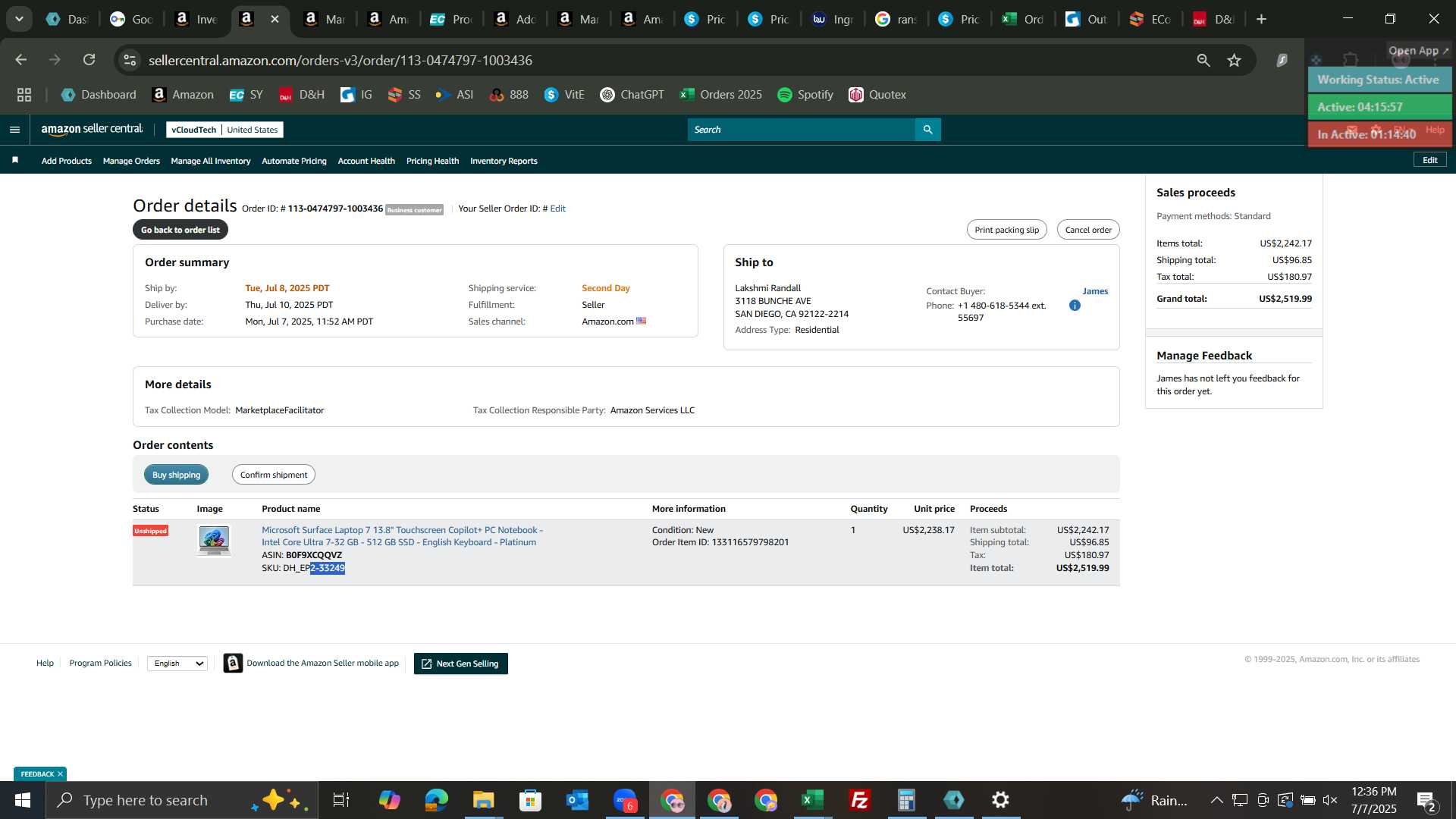Open the Dashboard bookmark
Screen dimensions: 1456x819
99,95
